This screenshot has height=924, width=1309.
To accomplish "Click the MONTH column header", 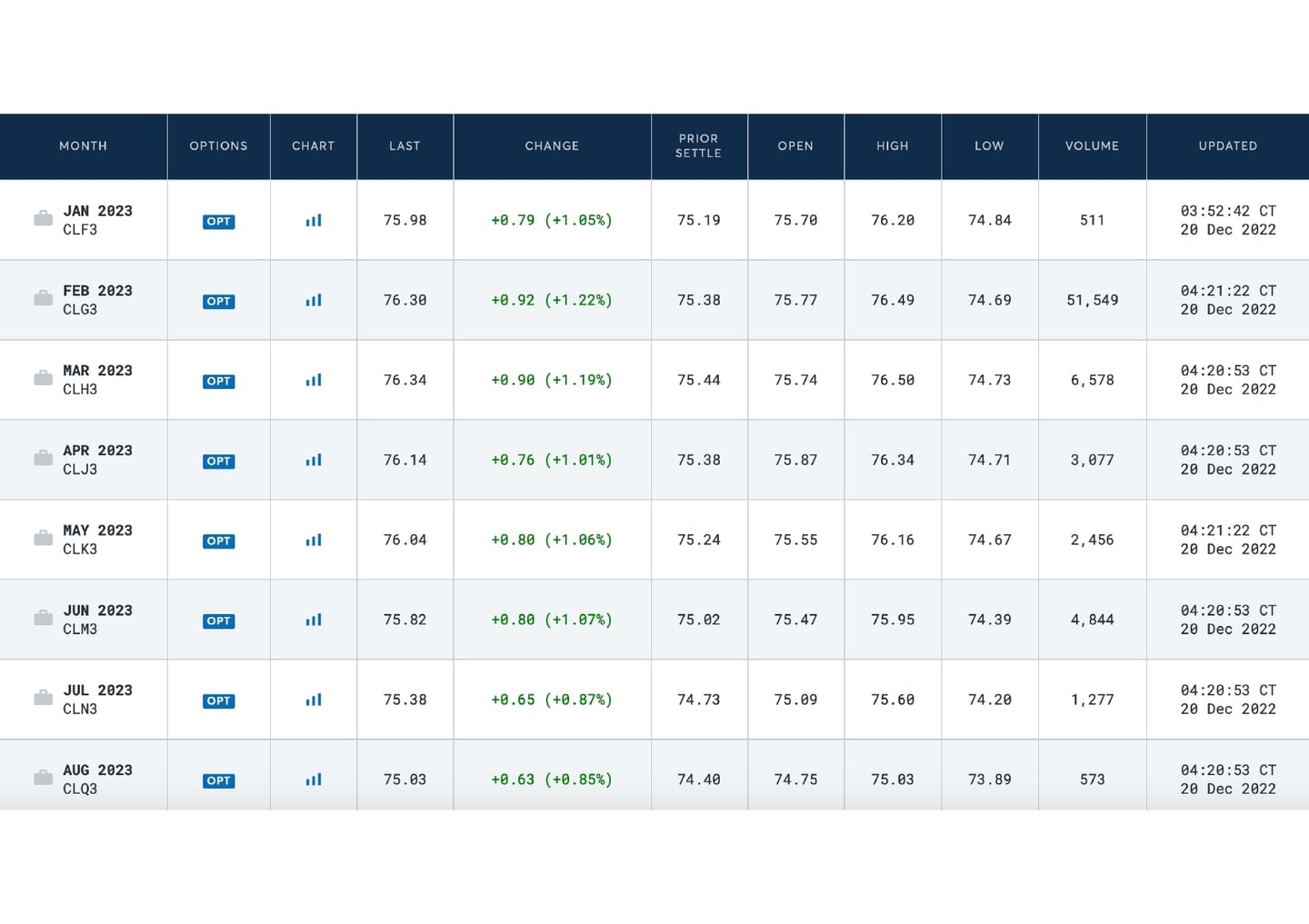I will [83, 146].
